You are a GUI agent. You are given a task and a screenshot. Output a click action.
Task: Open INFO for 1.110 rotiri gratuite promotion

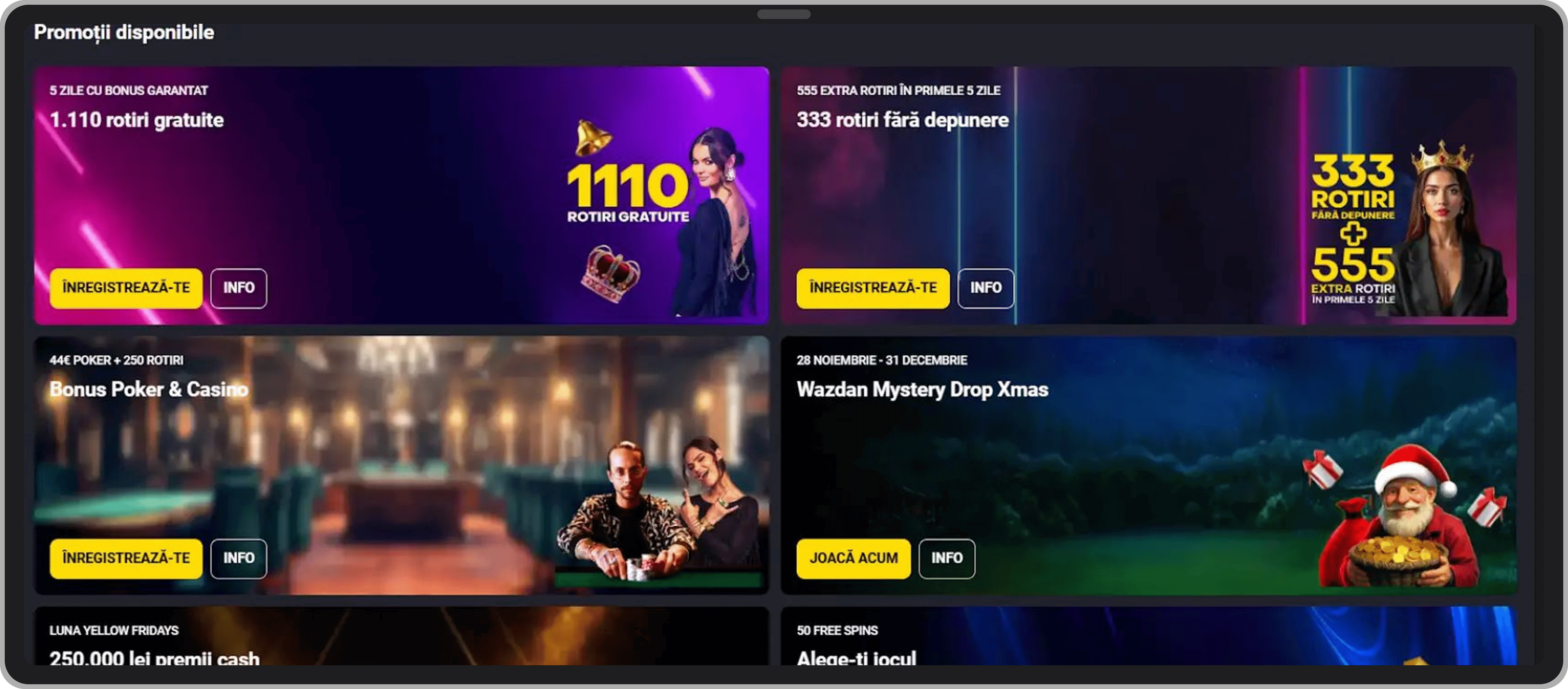pos(238,288)
